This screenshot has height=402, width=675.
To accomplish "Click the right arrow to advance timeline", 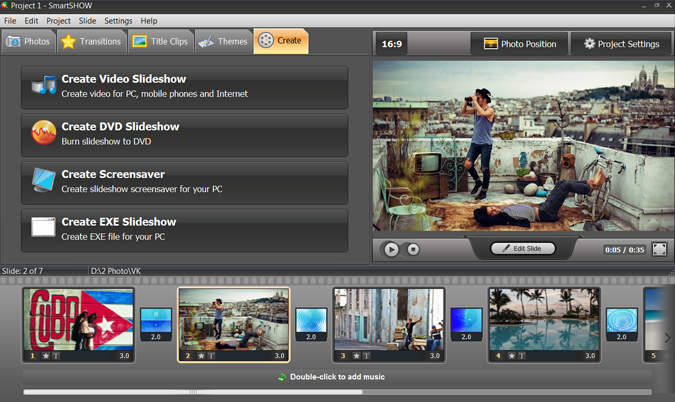I will click(667, 338).
